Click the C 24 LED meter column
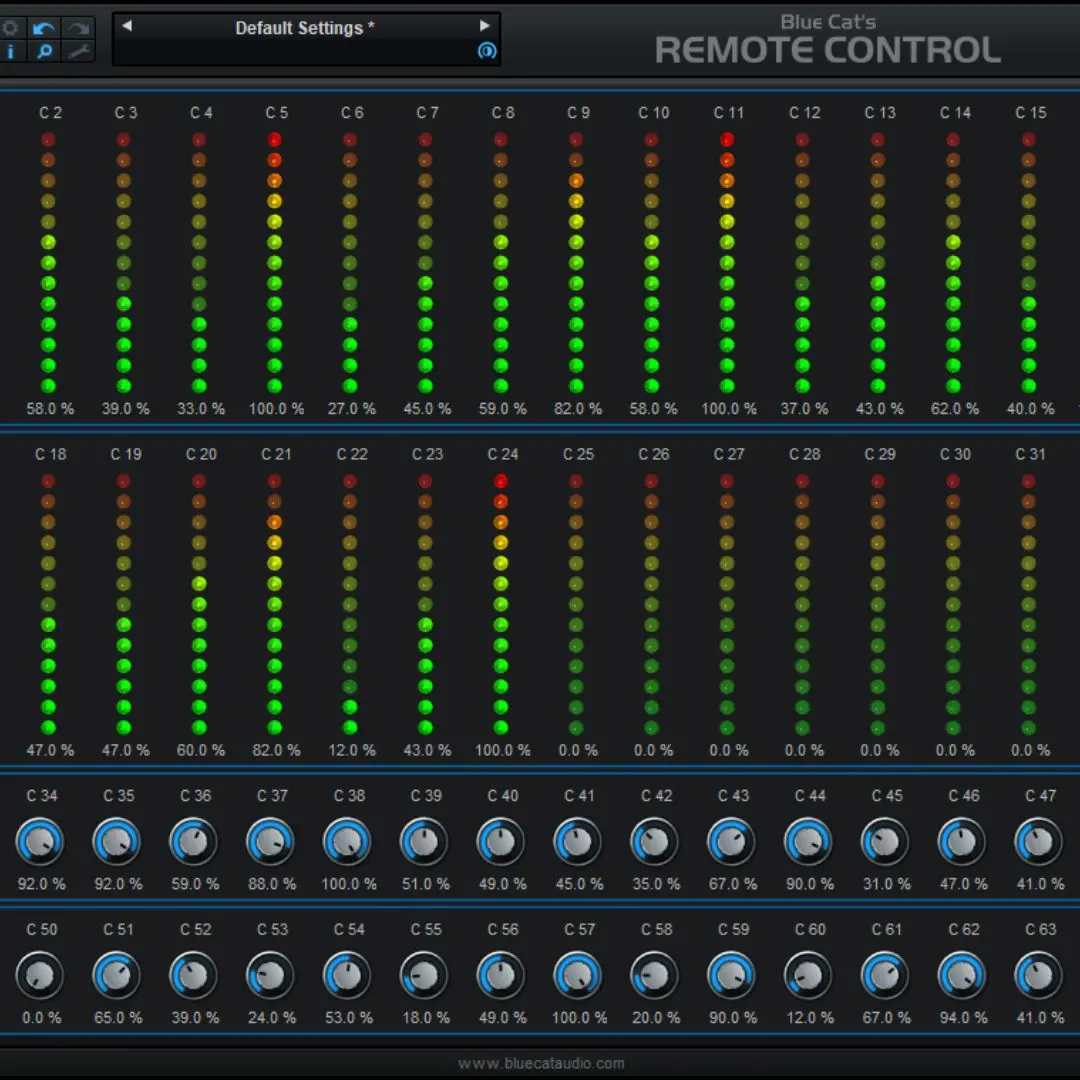1080x1080 pixels. click(501, 604)
